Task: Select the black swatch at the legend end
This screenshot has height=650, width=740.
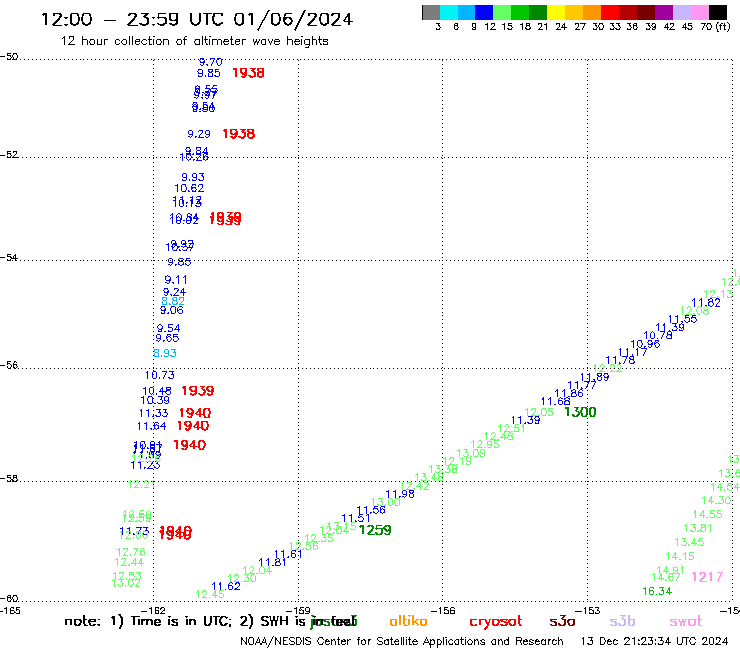Action: (718, 12)
